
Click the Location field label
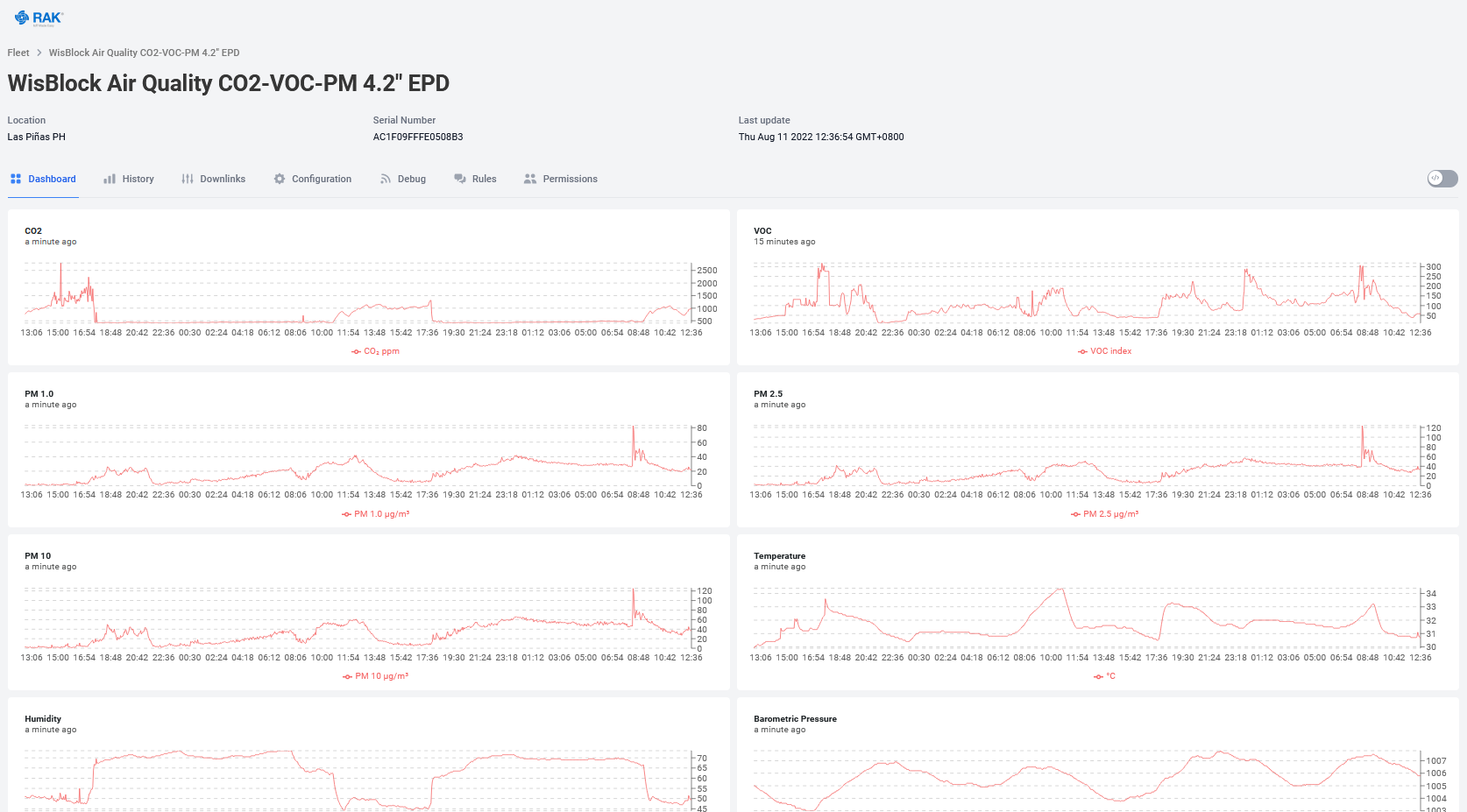(x=26, y=120)
